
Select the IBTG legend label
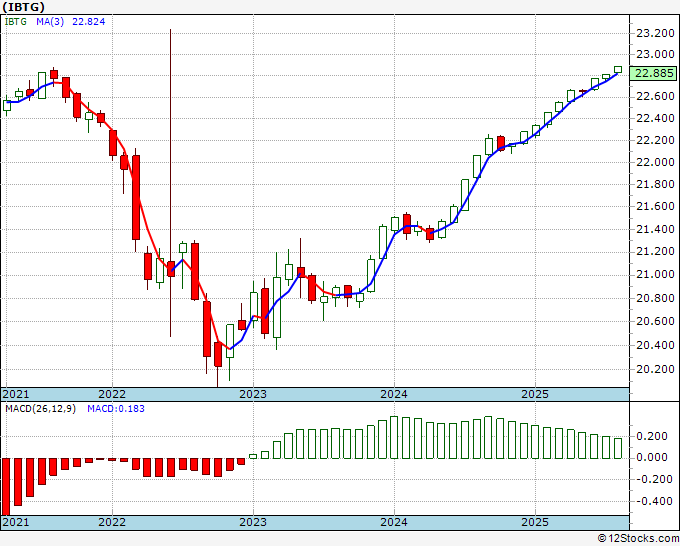[16, 22]
